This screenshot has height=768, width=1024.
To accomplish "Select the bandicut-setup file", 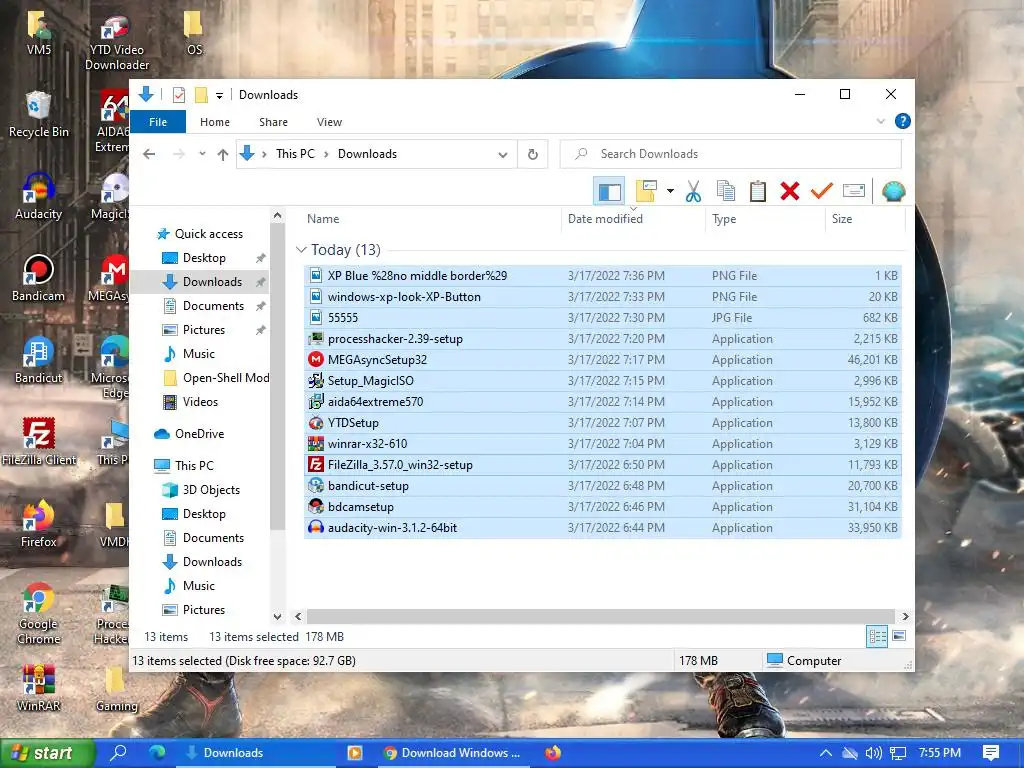I will [x=603, y=485].
